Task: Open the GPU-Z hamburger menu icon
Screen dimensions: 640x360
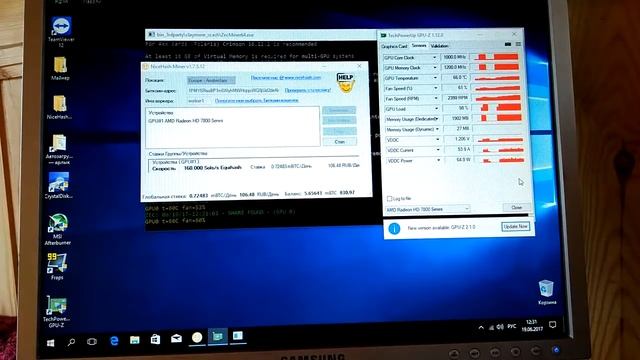Action: pos(518,44)
